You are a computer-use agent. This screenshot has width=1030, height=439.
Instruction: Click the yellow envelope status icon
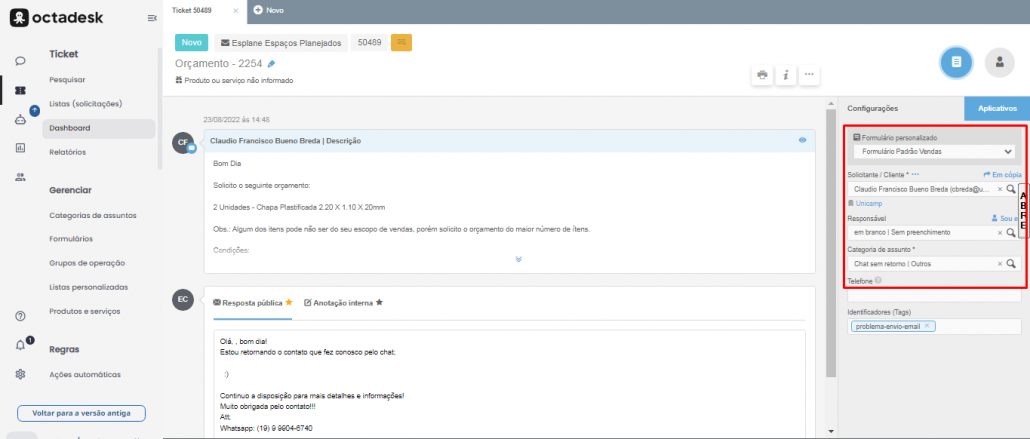pyautogui.click(x=401, y=43)
